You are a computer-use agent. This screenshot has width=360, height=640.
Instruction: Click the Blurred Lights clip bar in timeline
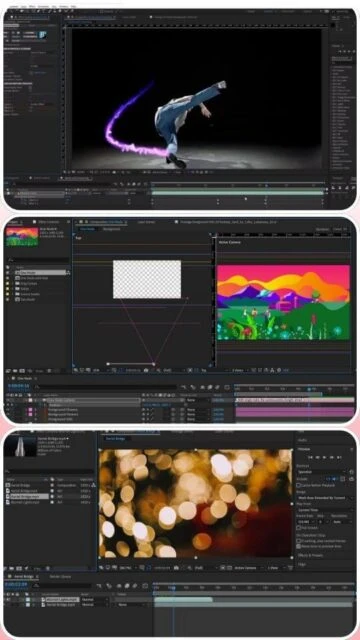[x=183, y=600]
